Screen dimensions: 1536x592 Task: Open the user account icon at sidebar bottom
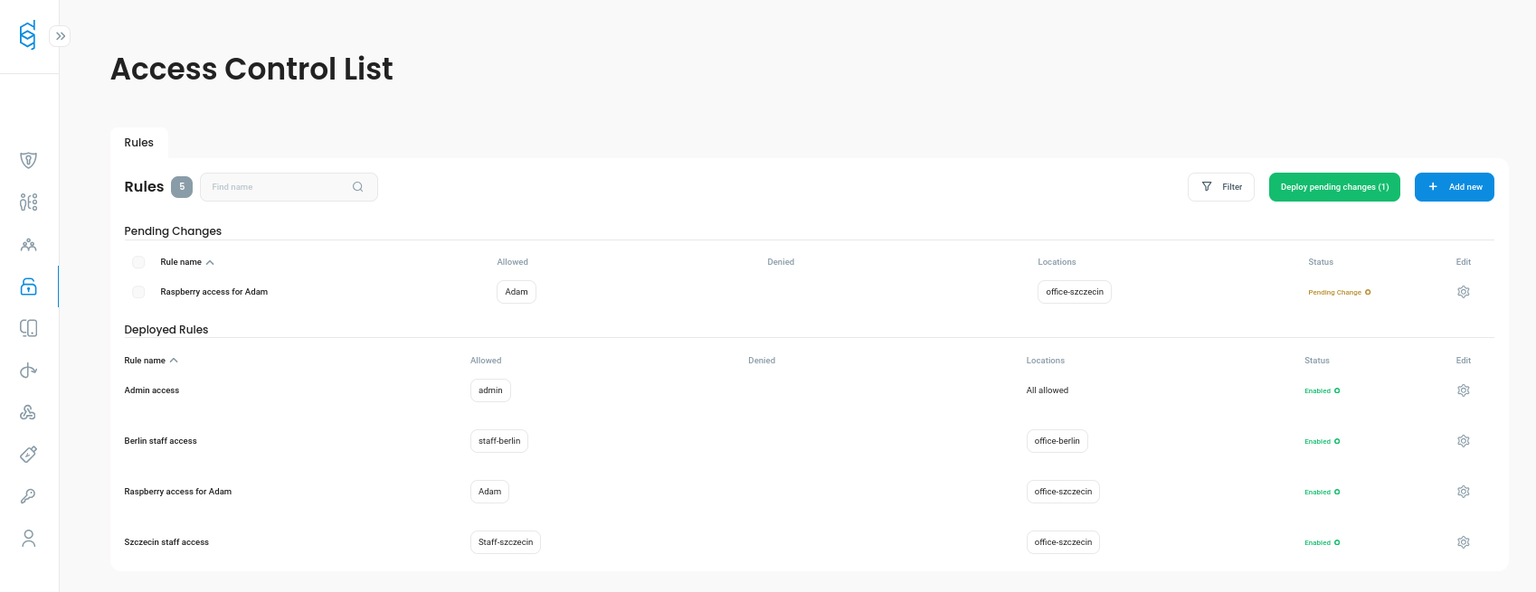tap(28, 538)
